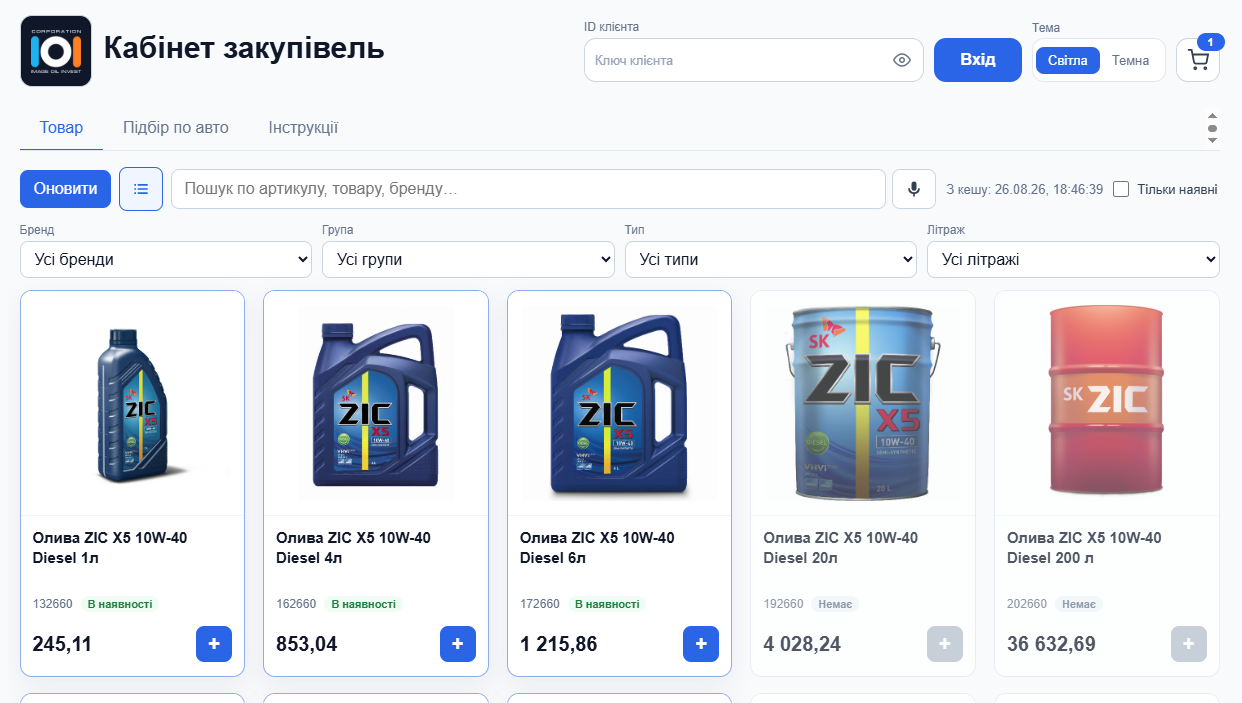Open the Група dropdown
This screenshot has height=703, width=1242.
[x=468, y=260]
